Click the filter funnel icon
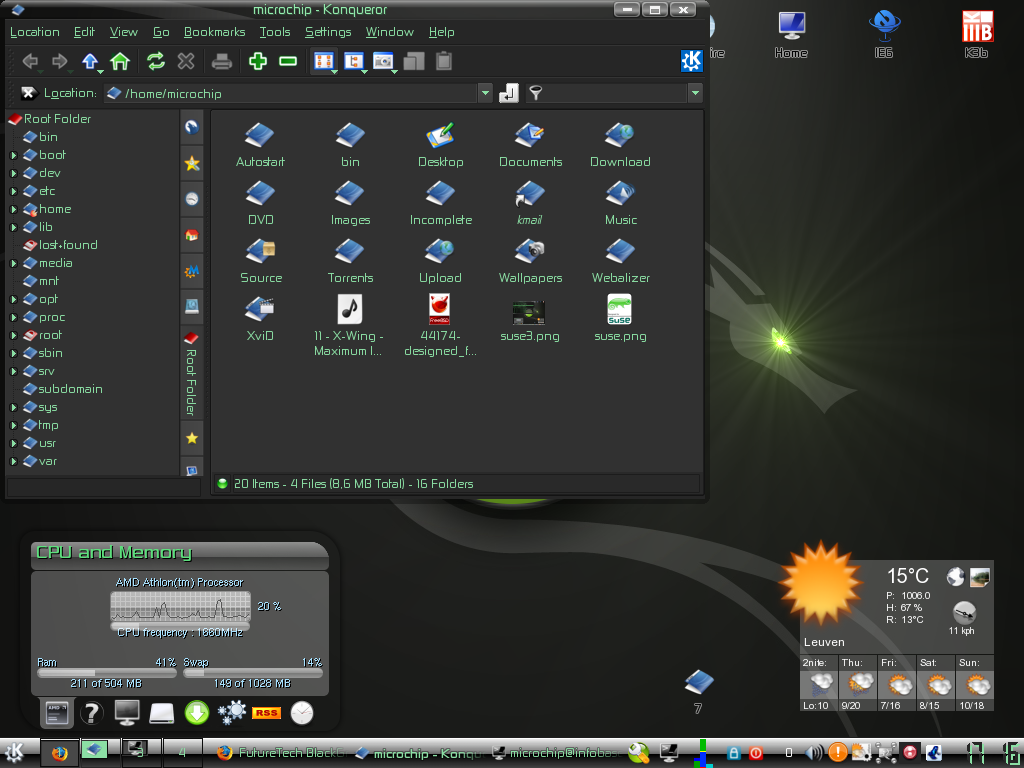This screenshot has height=768, width=1024. point(536,93)
